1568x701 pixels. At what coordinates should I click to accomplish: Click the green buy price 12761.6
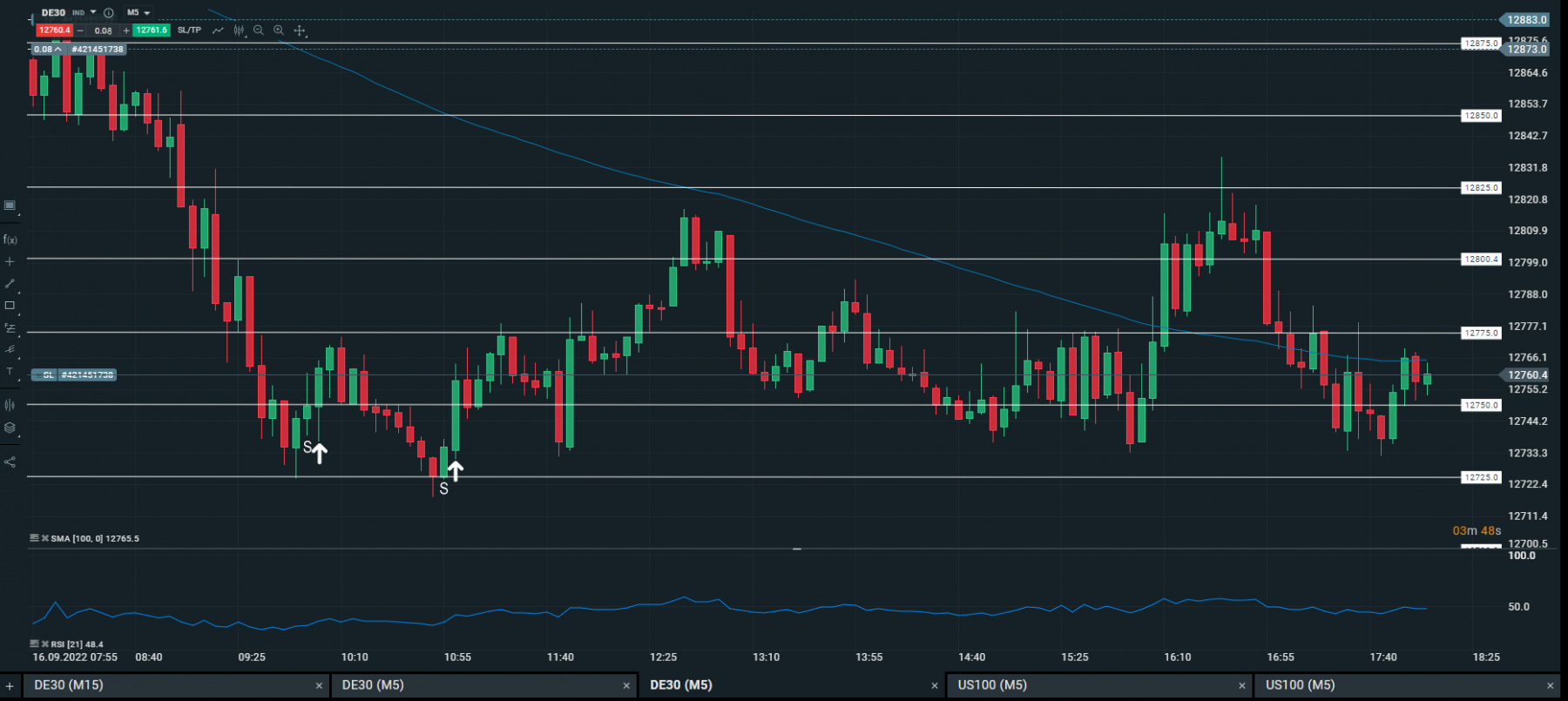152,30
